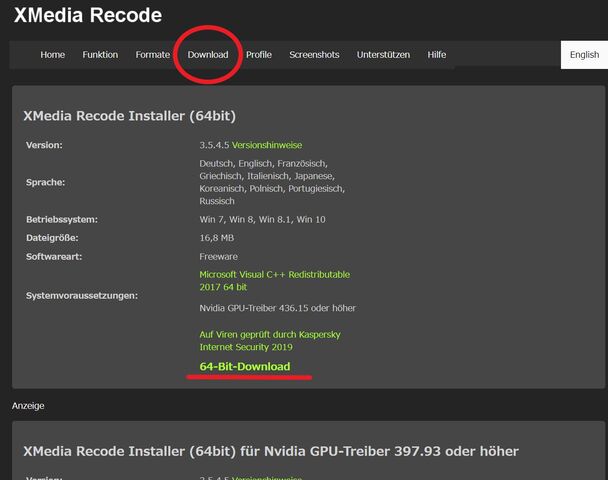Click the Freeware value
Image resolution: width=608 pixels, height=480 pixels.
click(218, 256)
